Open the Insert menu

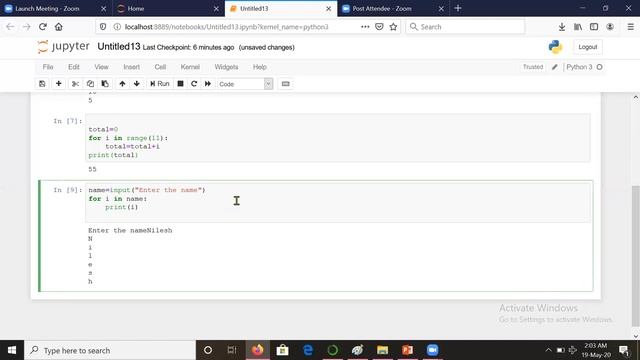click(x=131, y=67)
